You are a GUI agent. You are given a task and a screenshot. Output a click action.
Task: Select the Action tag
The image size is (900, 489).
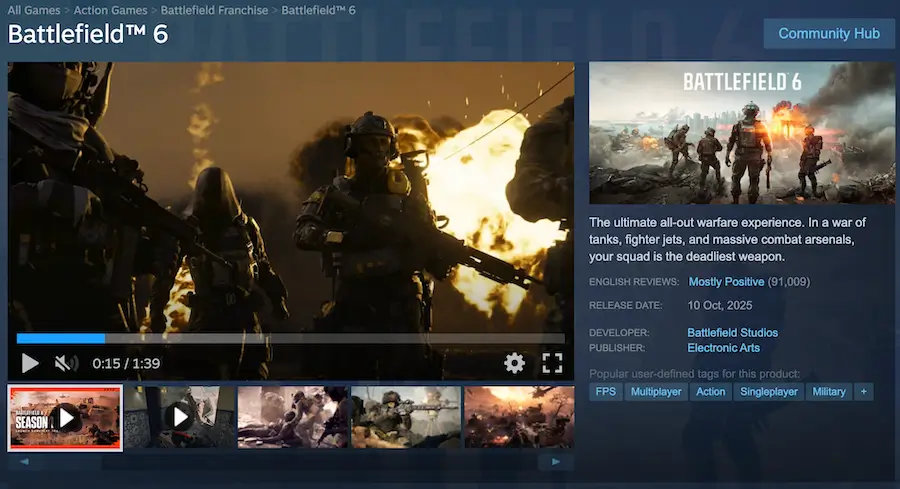coord(711,392)
